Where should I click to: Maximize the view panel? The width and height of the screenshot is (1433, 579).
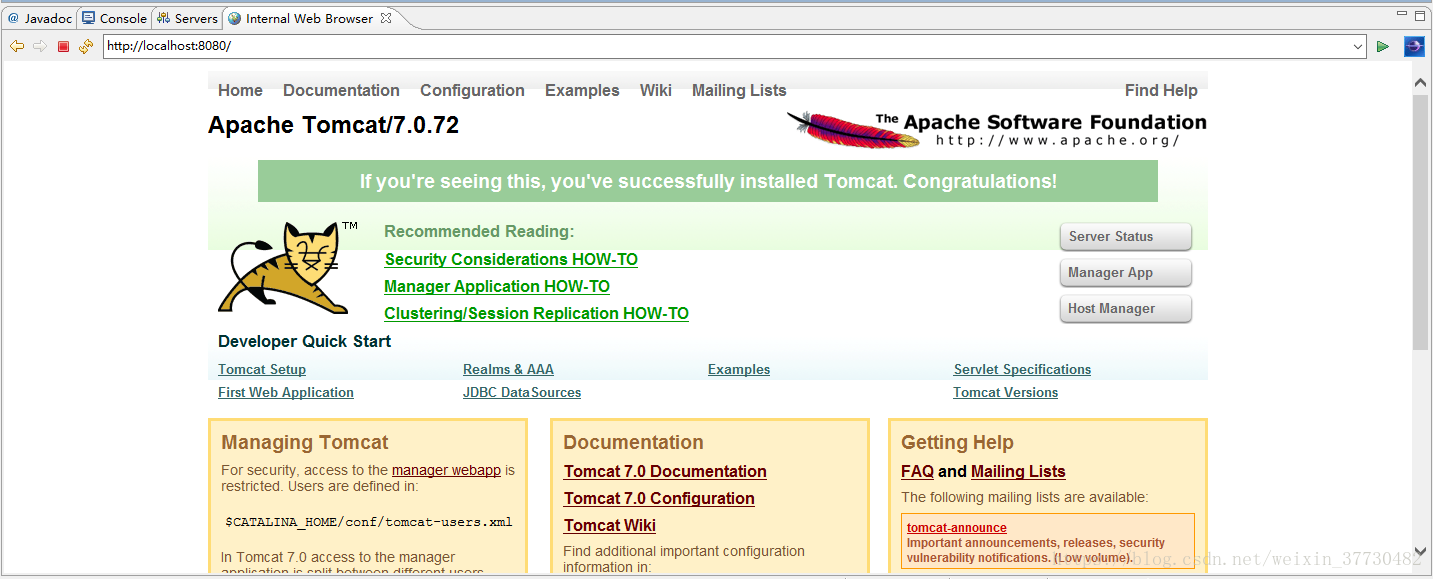1420,16
